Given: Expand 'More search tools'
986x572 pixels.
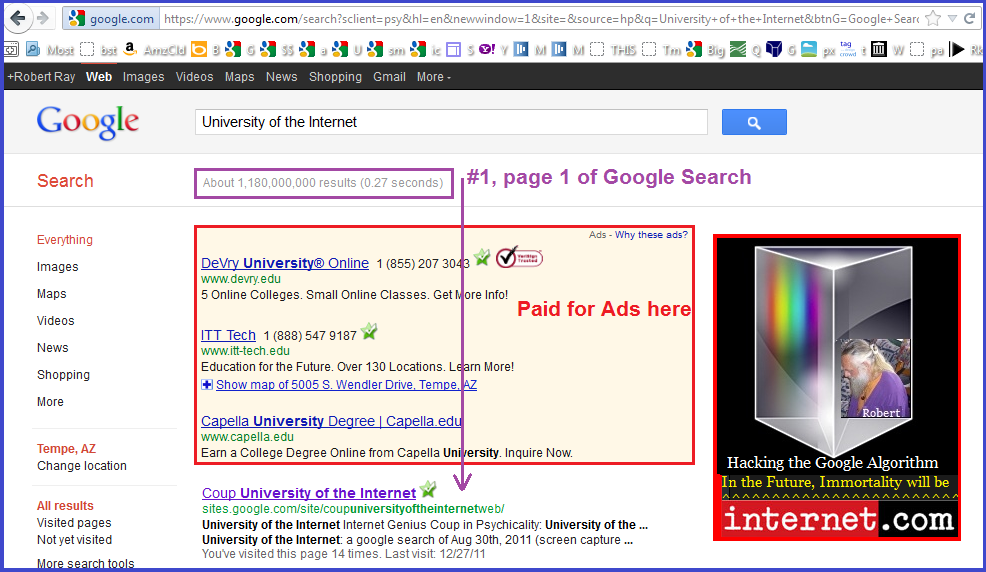Looking at the screenshot, I should point(86,563).
